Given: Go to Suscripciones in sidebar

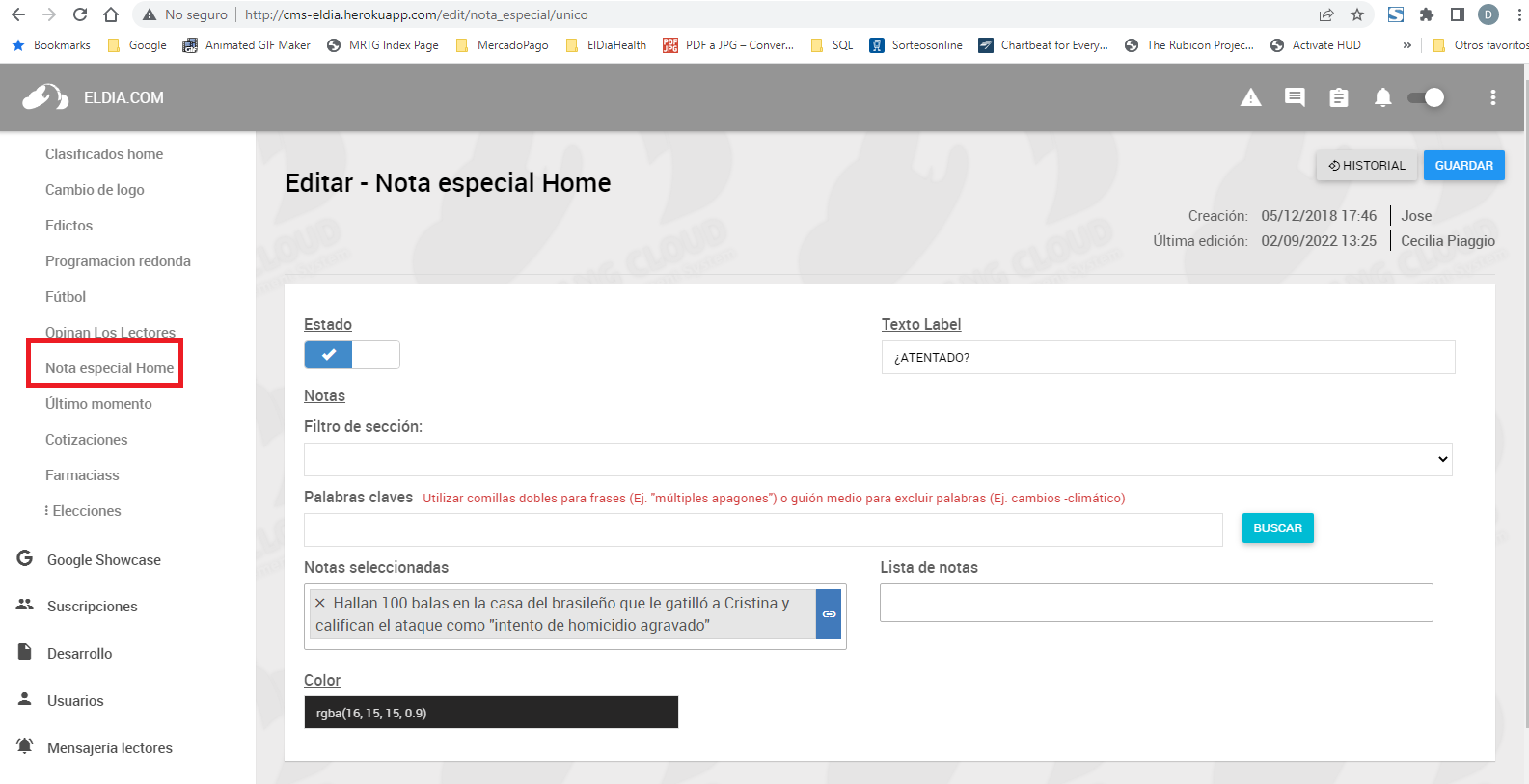Looking at the screenshot, I should (x=92, y=607).
